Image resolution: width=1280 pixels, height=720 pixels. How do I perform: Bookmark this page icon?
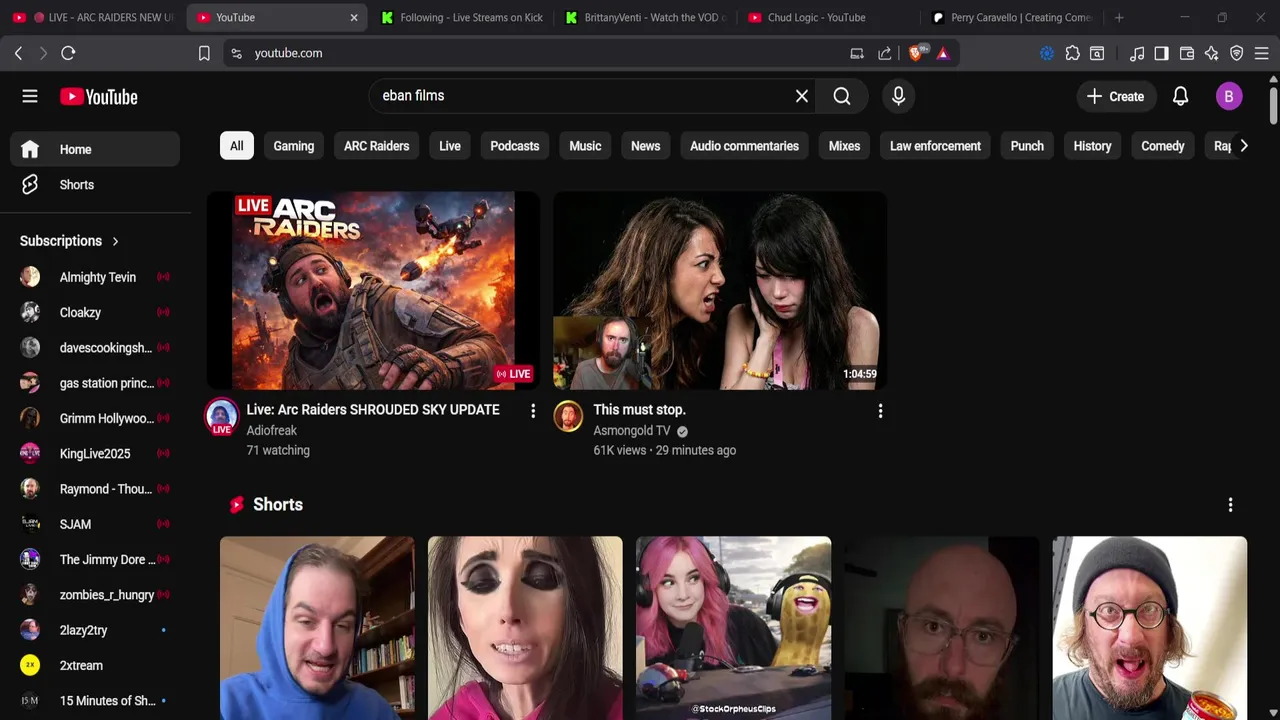coord(204,53)
